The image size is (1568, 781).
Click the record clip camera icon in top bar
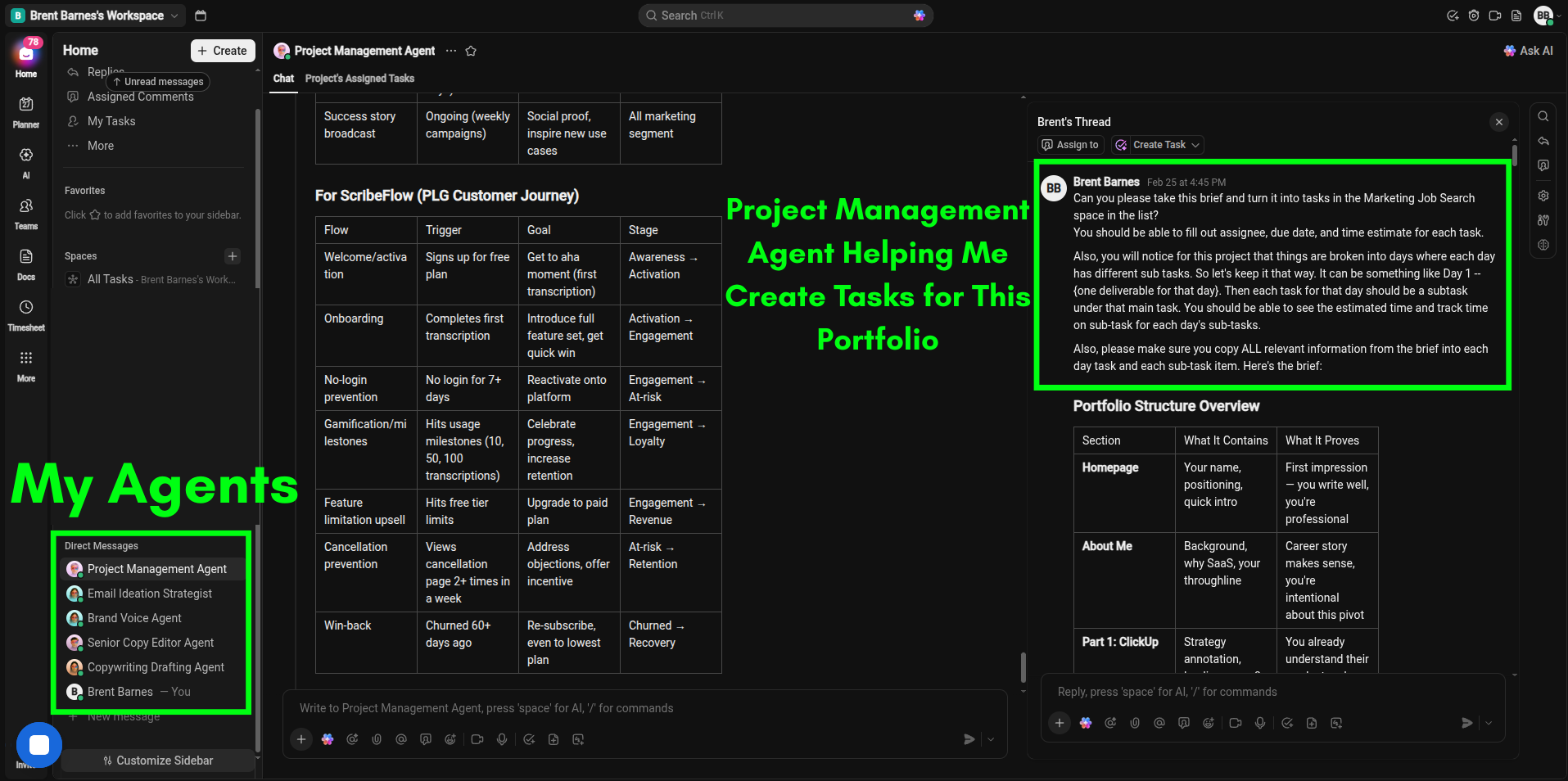pyautogui.click(x=1495, y=16)
